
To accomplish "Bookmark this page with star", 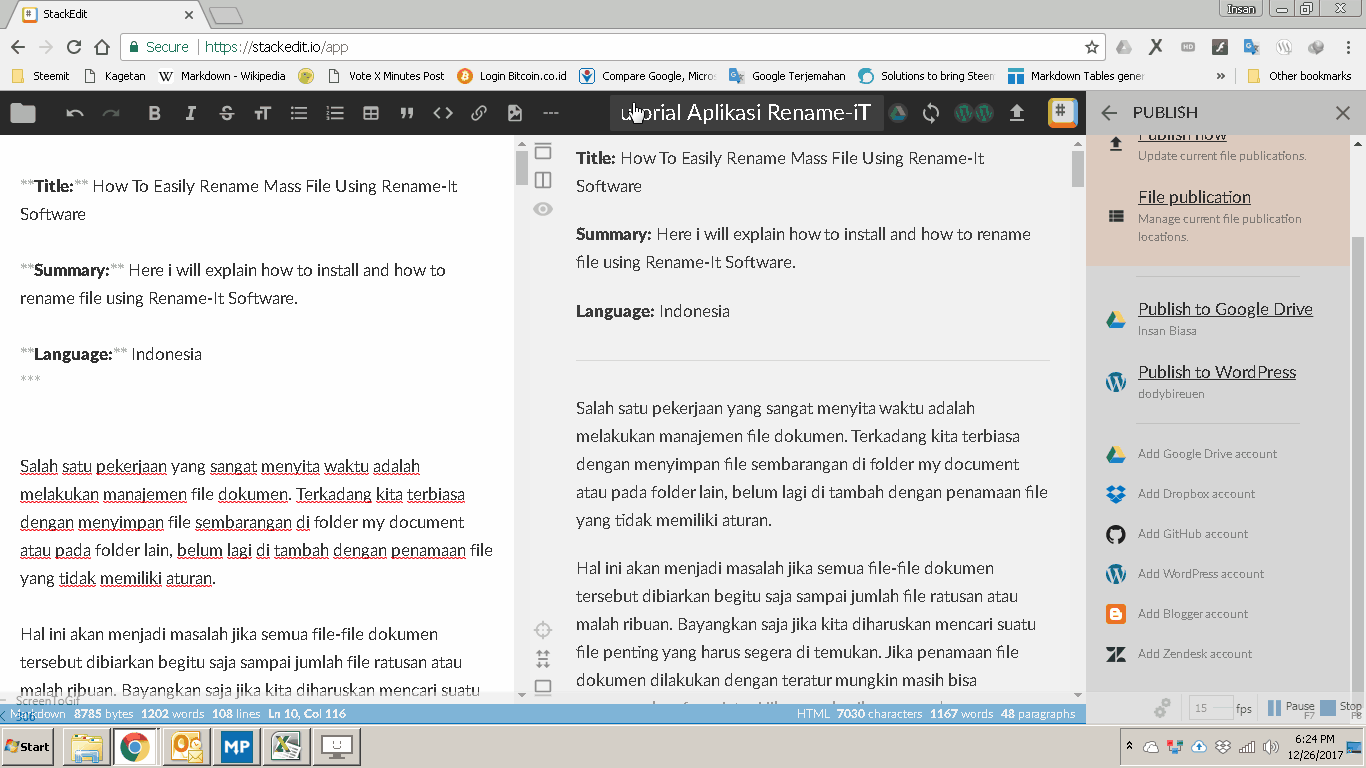I will click(1091, 47).
